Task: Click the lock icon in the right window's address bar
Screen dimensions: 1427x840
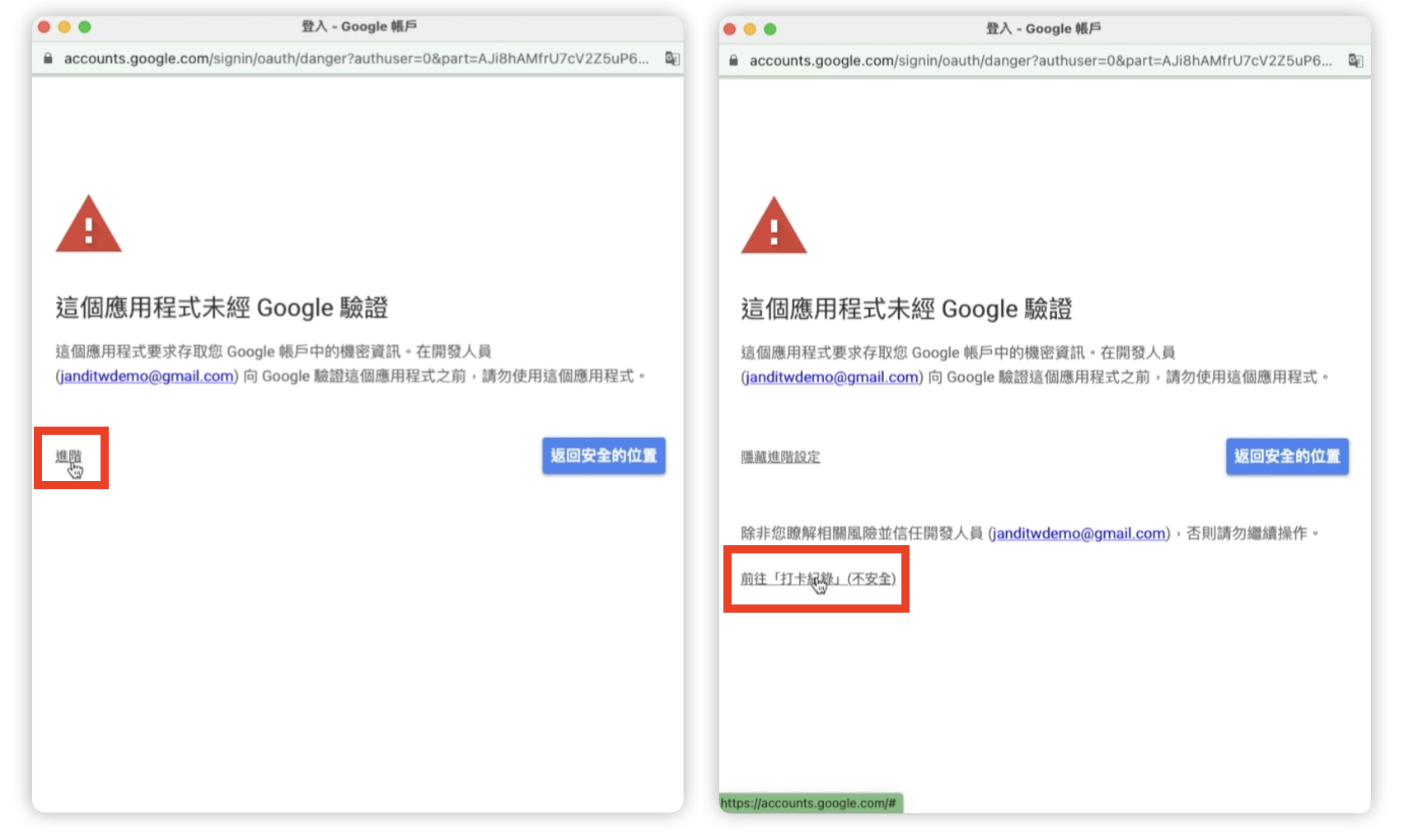Action: [x=733, y=60]
